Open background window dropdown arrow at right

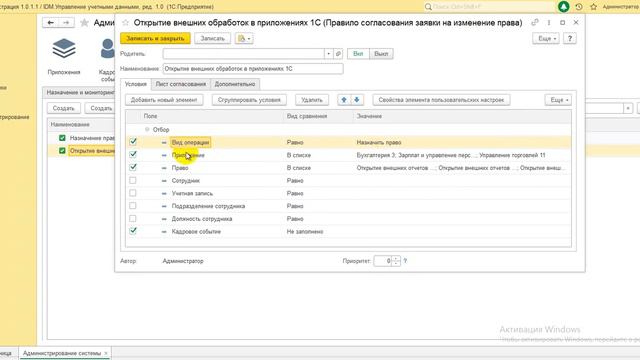click(x=628, y=108)
